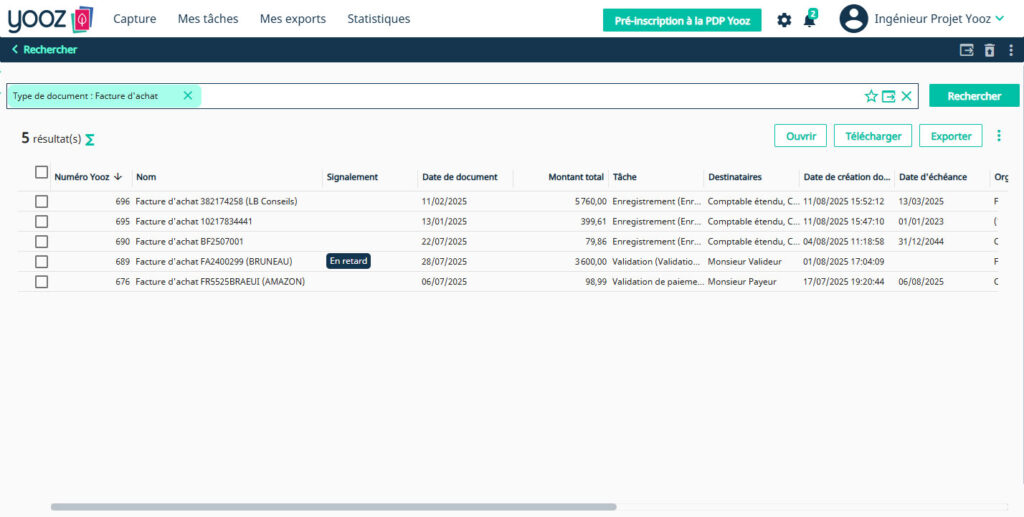Save search with the star icon
Image resolution: width=1024 pixels, height=517 pixels.
(871, 96)
